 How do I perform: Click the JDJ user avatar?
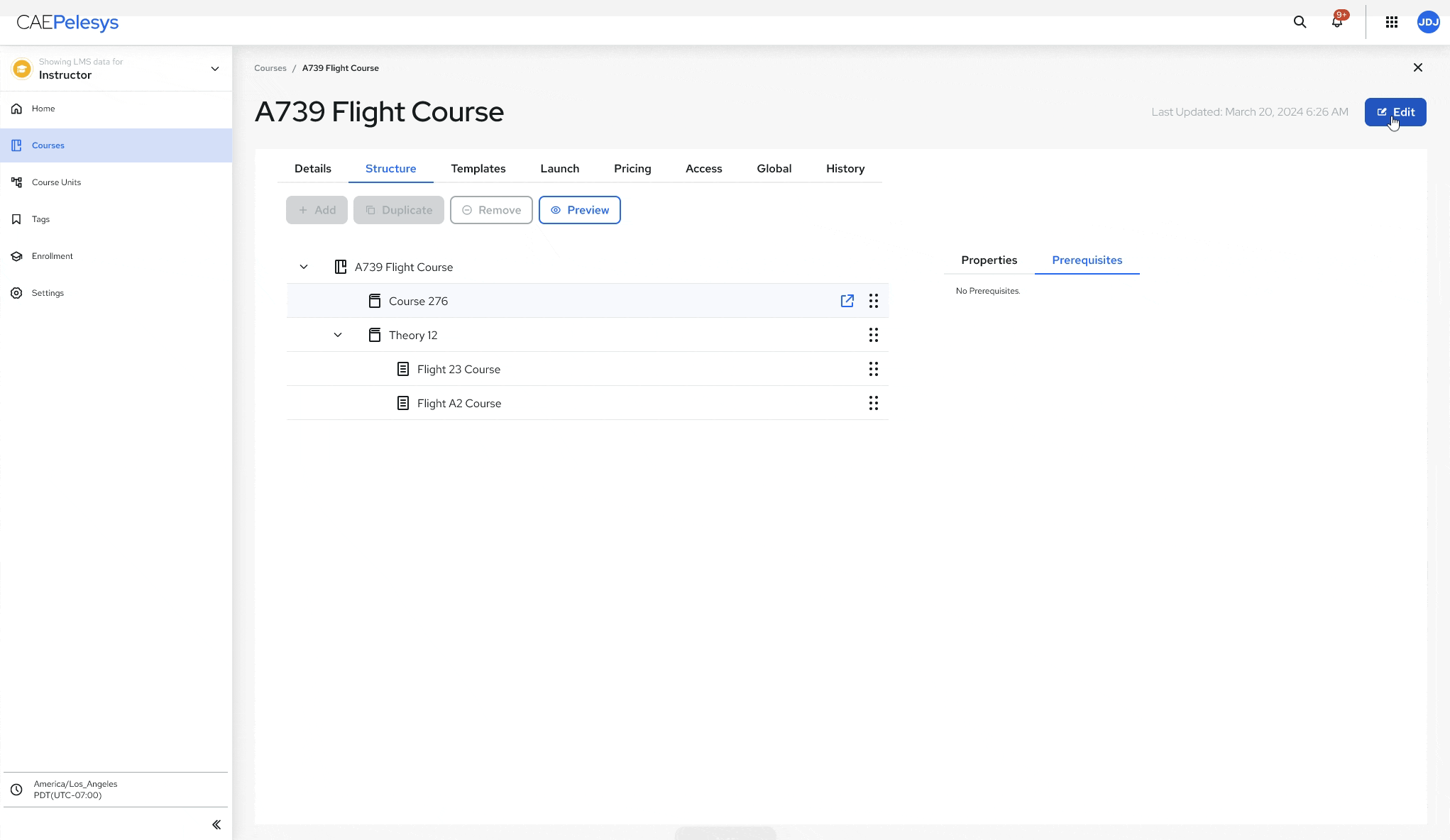[x=1428, y=22]
